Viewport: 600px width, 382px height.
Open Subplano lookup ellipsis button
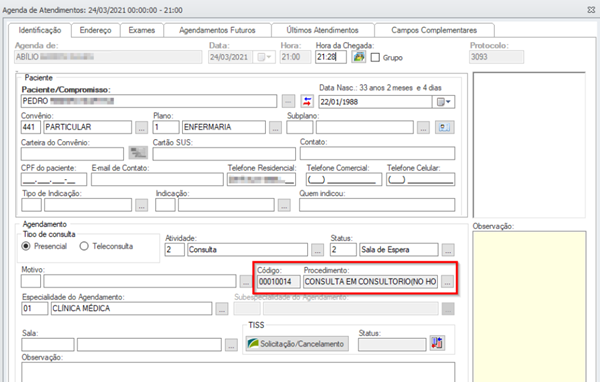tap(423, 127)
